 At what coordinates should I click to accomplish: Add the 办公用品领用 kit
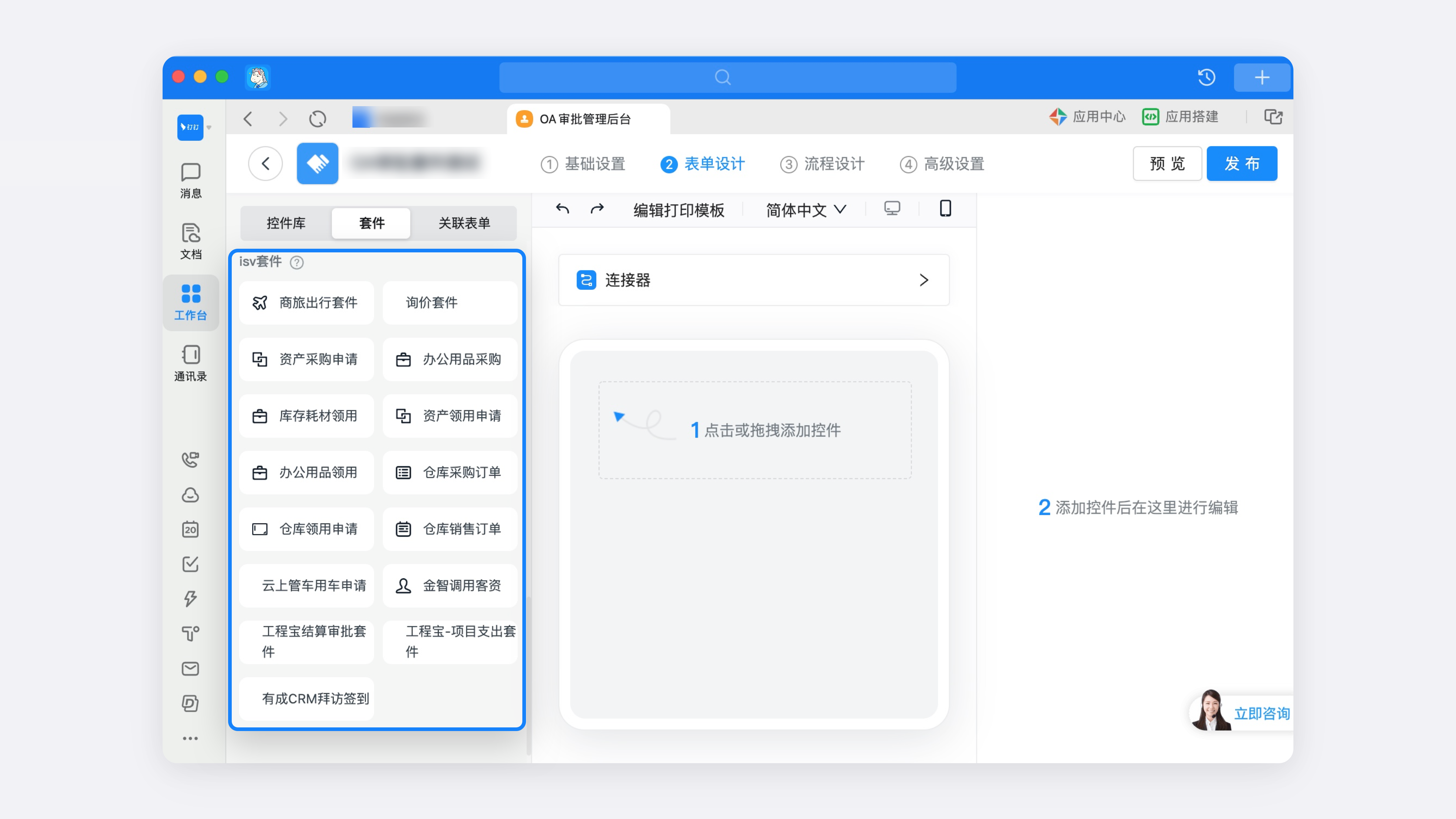click(x=306, y=472)
